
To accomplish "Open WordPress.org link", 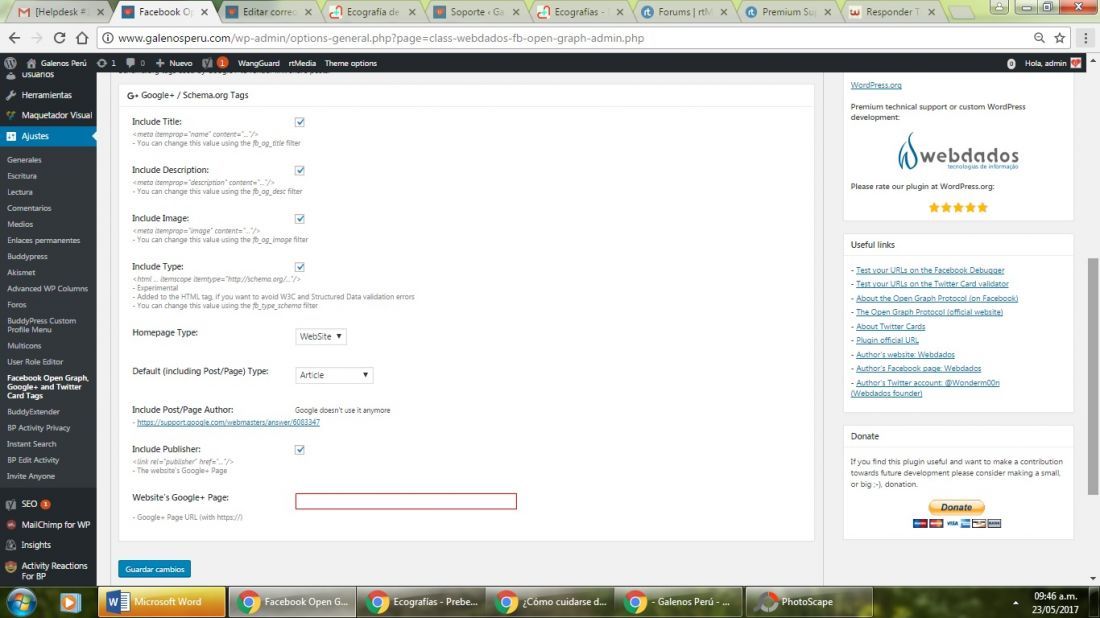I will point(876,85).
